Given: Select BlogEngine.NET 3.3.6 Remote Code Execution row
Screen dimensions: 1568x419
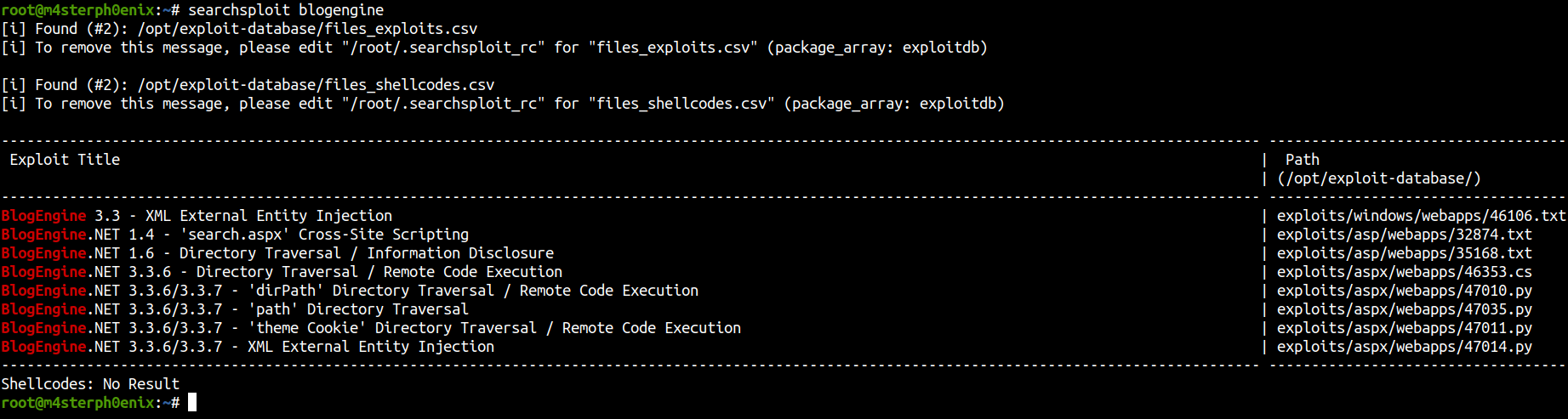Looking at the screenshot, I should tap(282, 272).
